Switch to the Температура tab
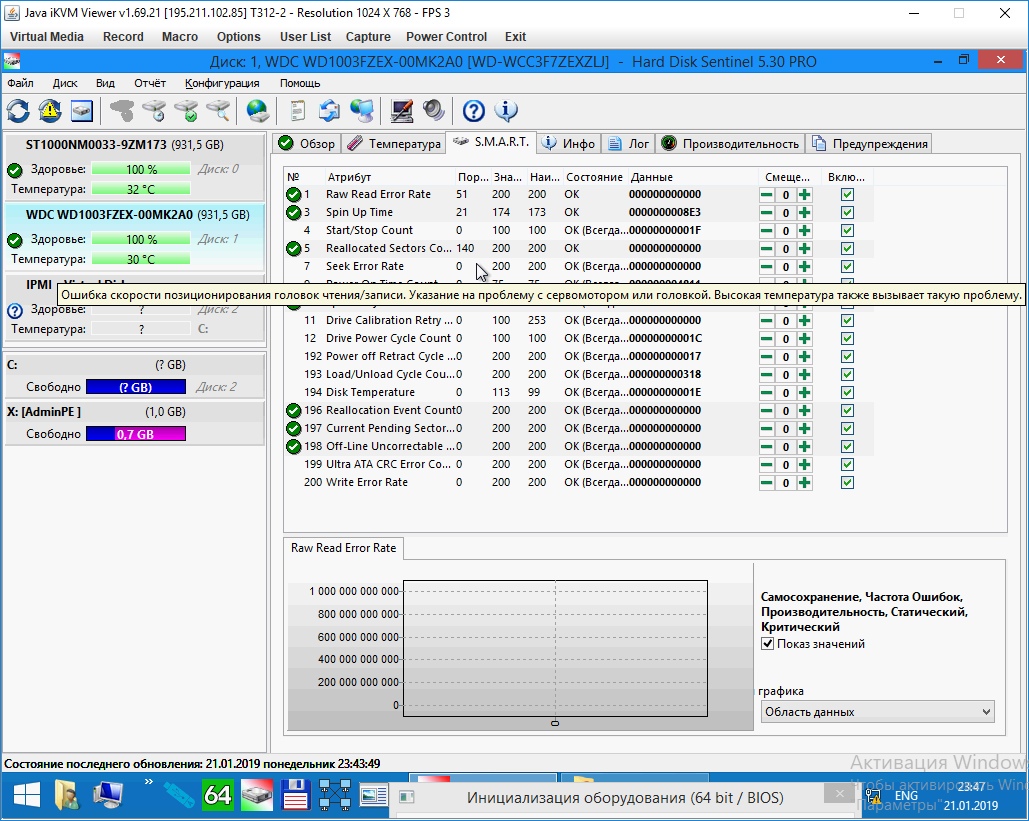The image size is (1029, 821). 394,144
